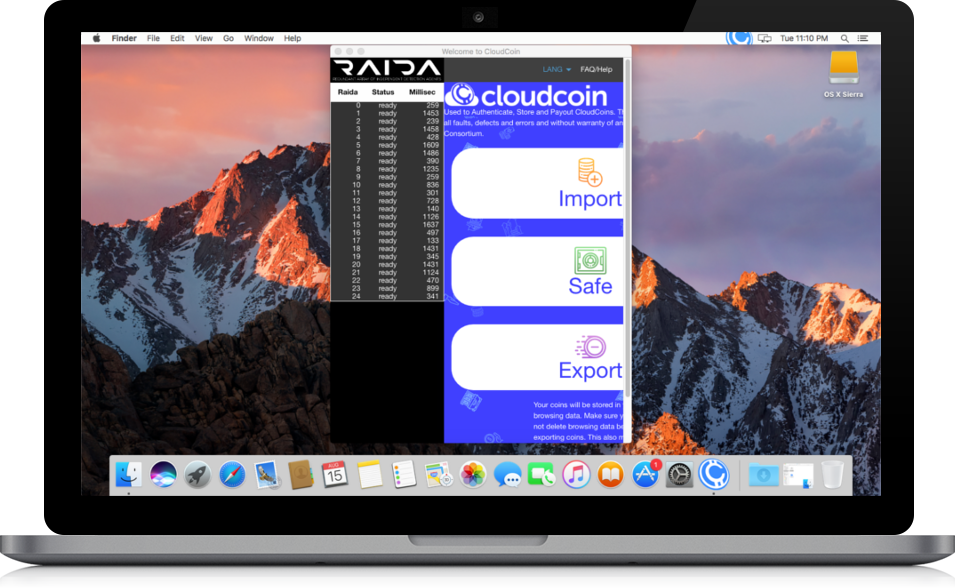
Task: Click the Tue 11:10 PM clock
Action: point(804,38)
